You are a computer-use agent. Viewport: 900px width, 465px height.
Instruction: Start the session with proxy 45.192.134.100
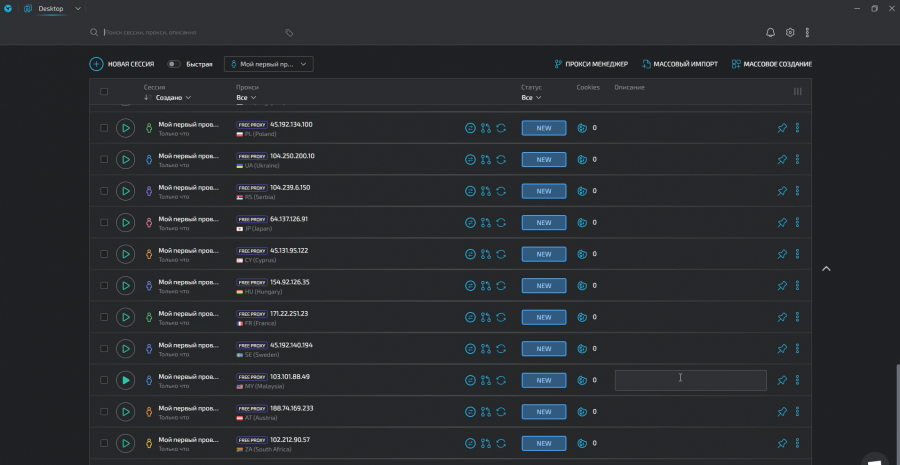click(x=125, y=128)
